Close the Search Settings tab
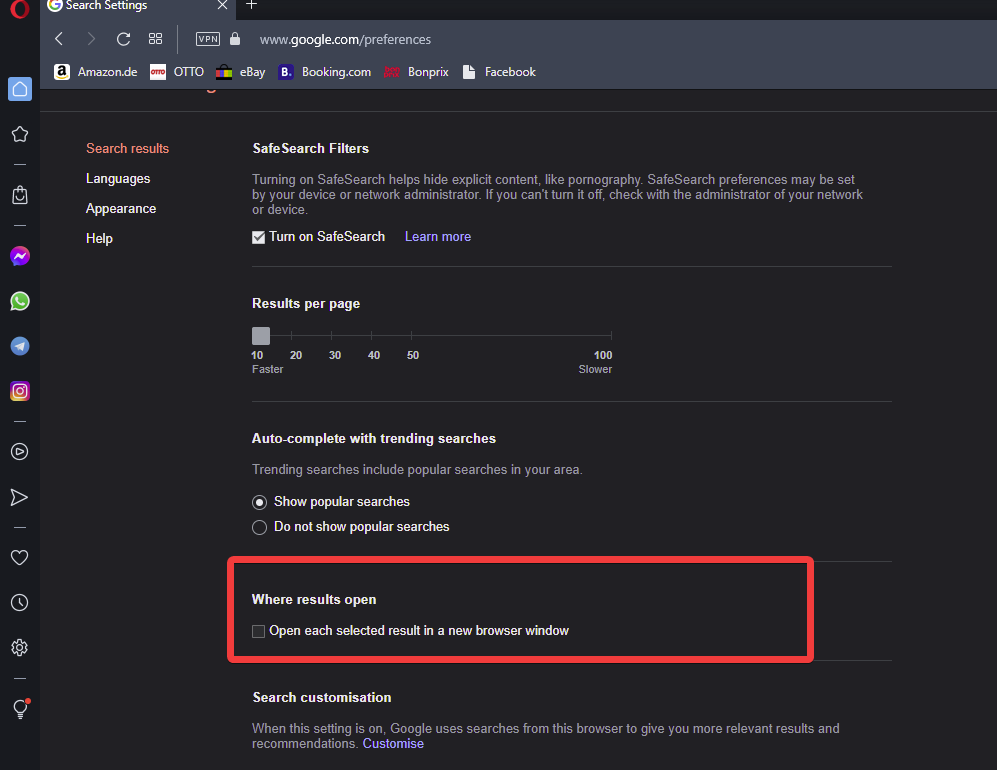997x770 pixels. coord(222,5)
